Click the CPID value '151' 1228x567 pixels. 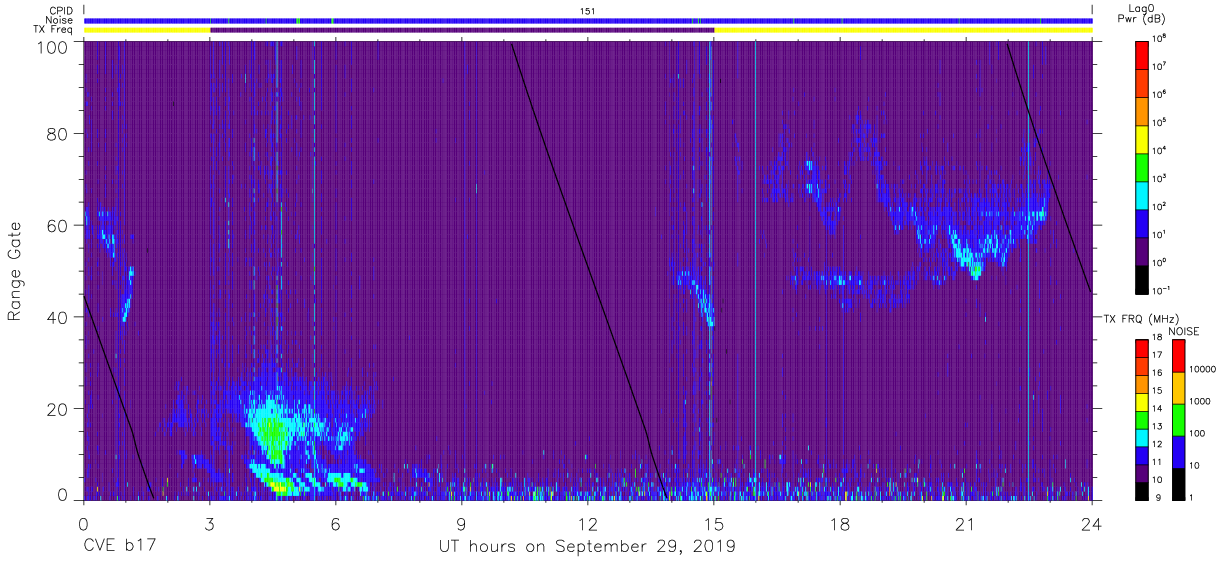pyautogui.click(x=587, y=11)
